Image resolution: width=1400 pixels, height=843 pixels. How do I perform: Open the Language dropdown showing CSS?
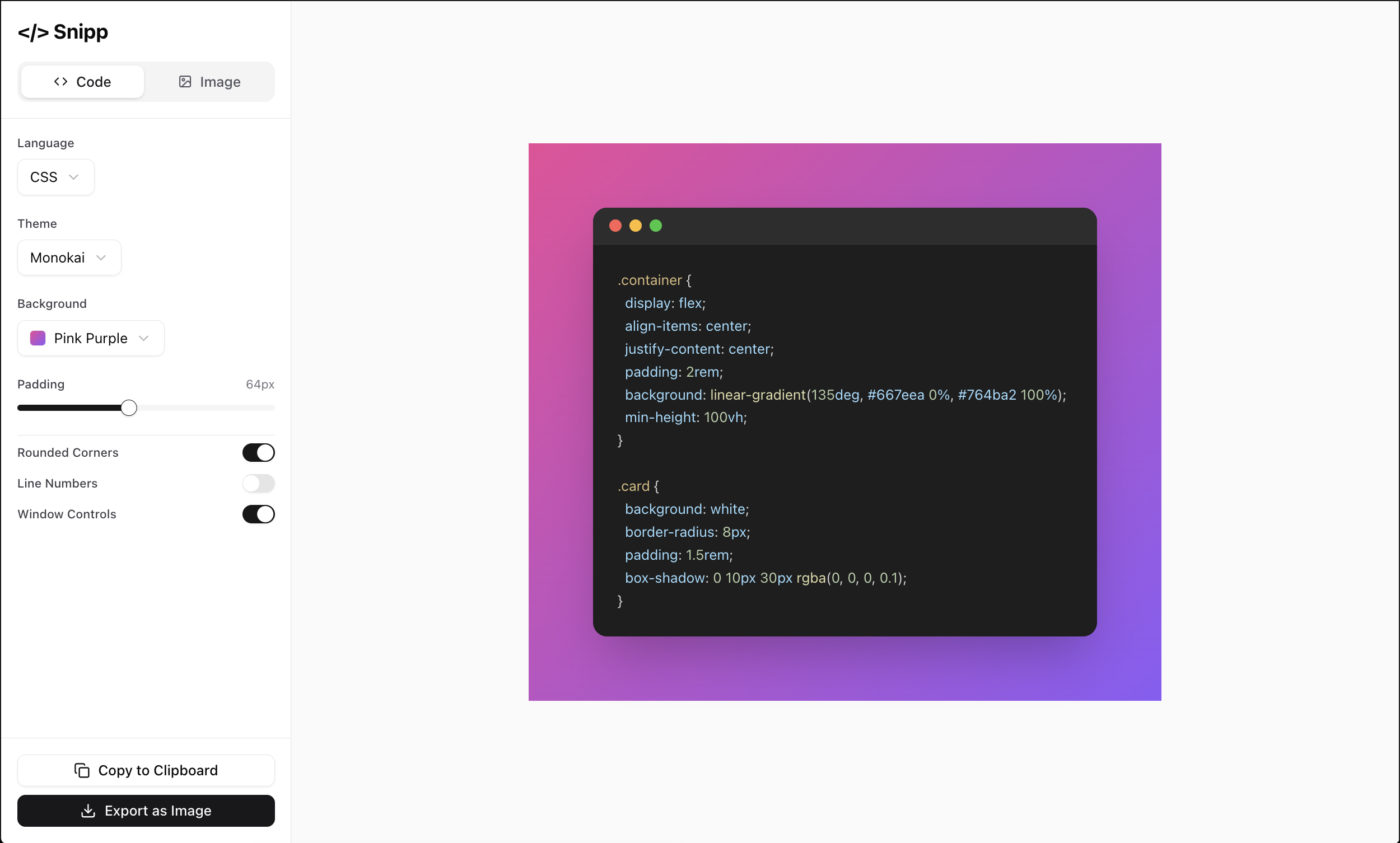[55, 177]
